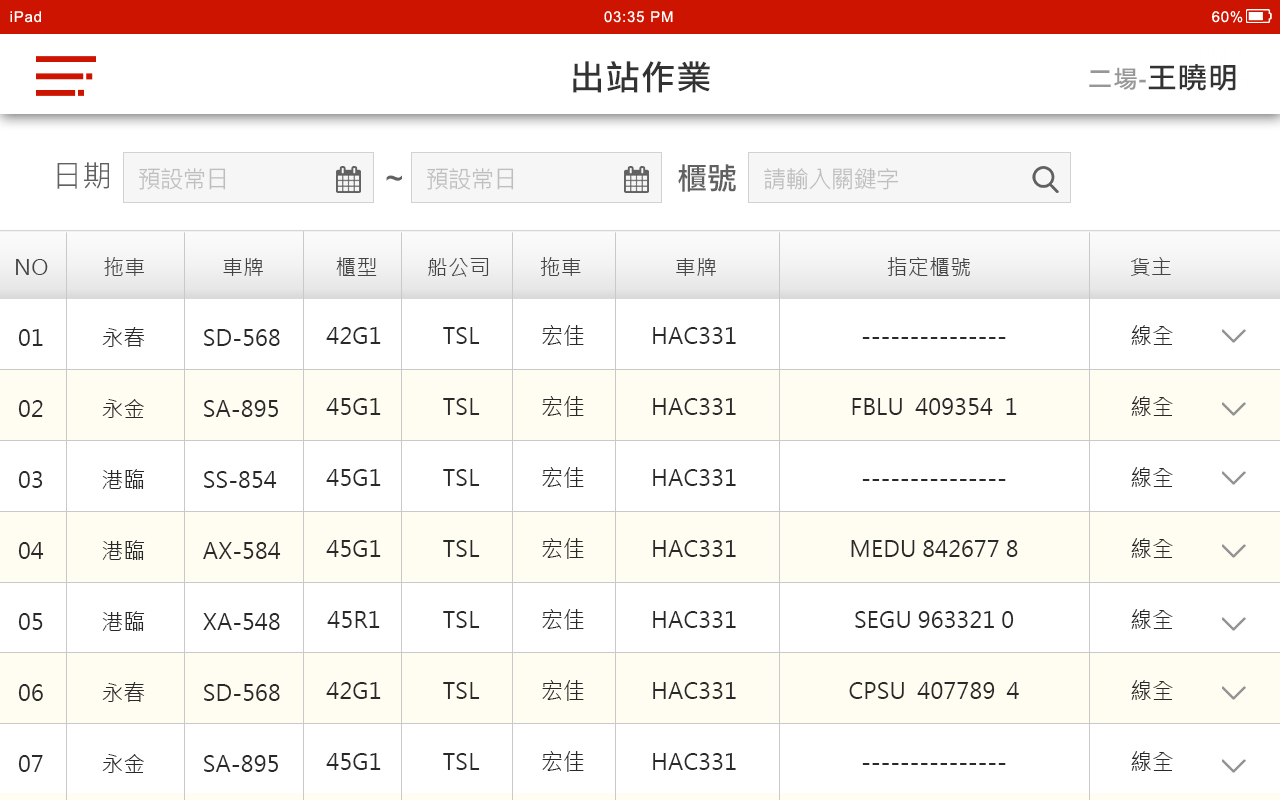Expand row 05 details chevron
This screenshot has height=800, width=1280.
coord(1233,623)
